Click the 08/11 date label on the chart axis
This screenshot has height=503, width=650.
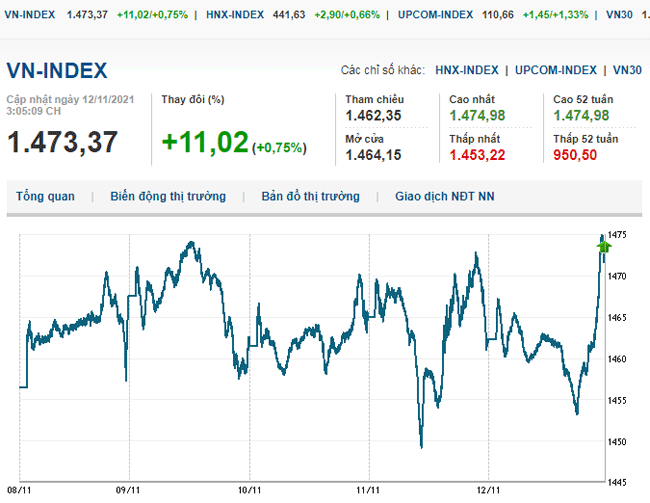pyautogui.click(x=20, y=491)
